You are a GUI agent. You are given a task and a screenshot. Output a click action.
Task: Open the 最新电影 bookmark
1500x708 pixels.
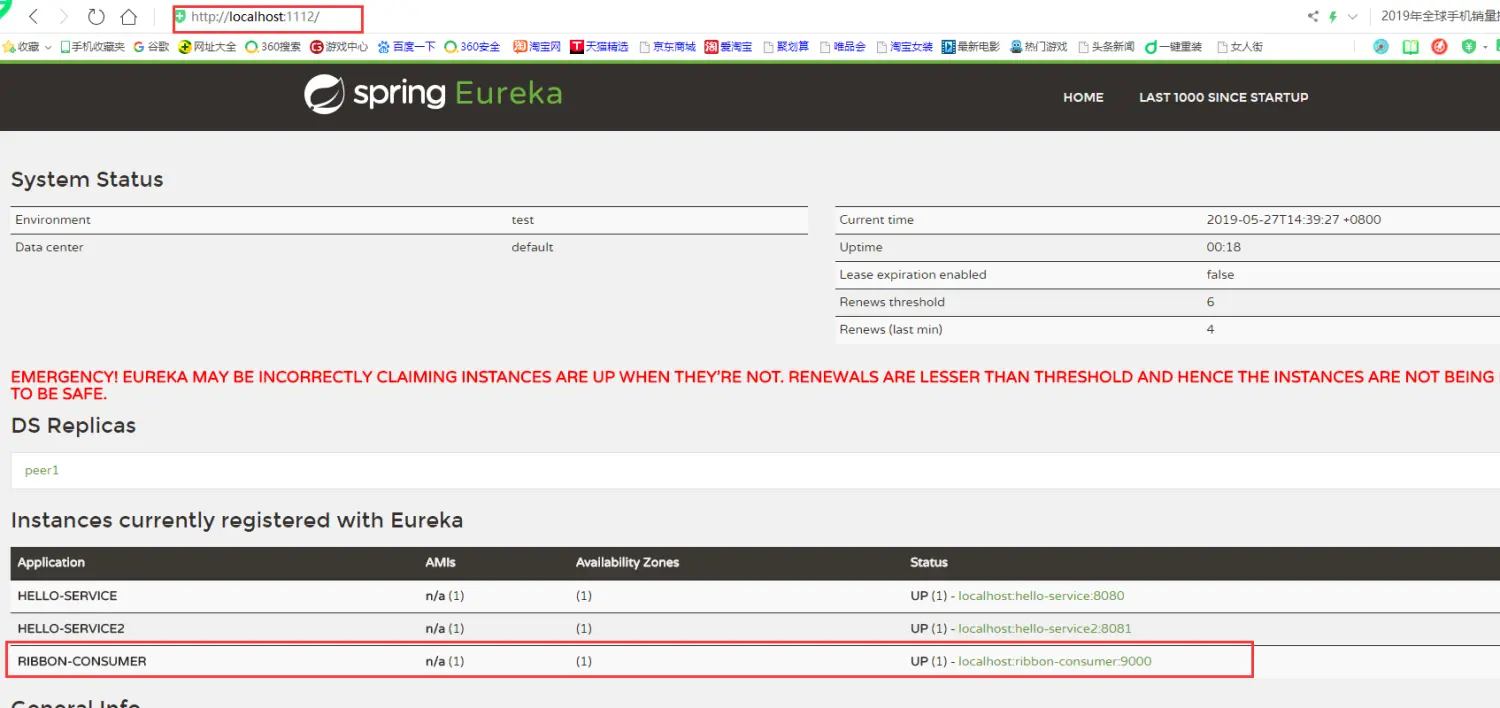pos(970,47)
